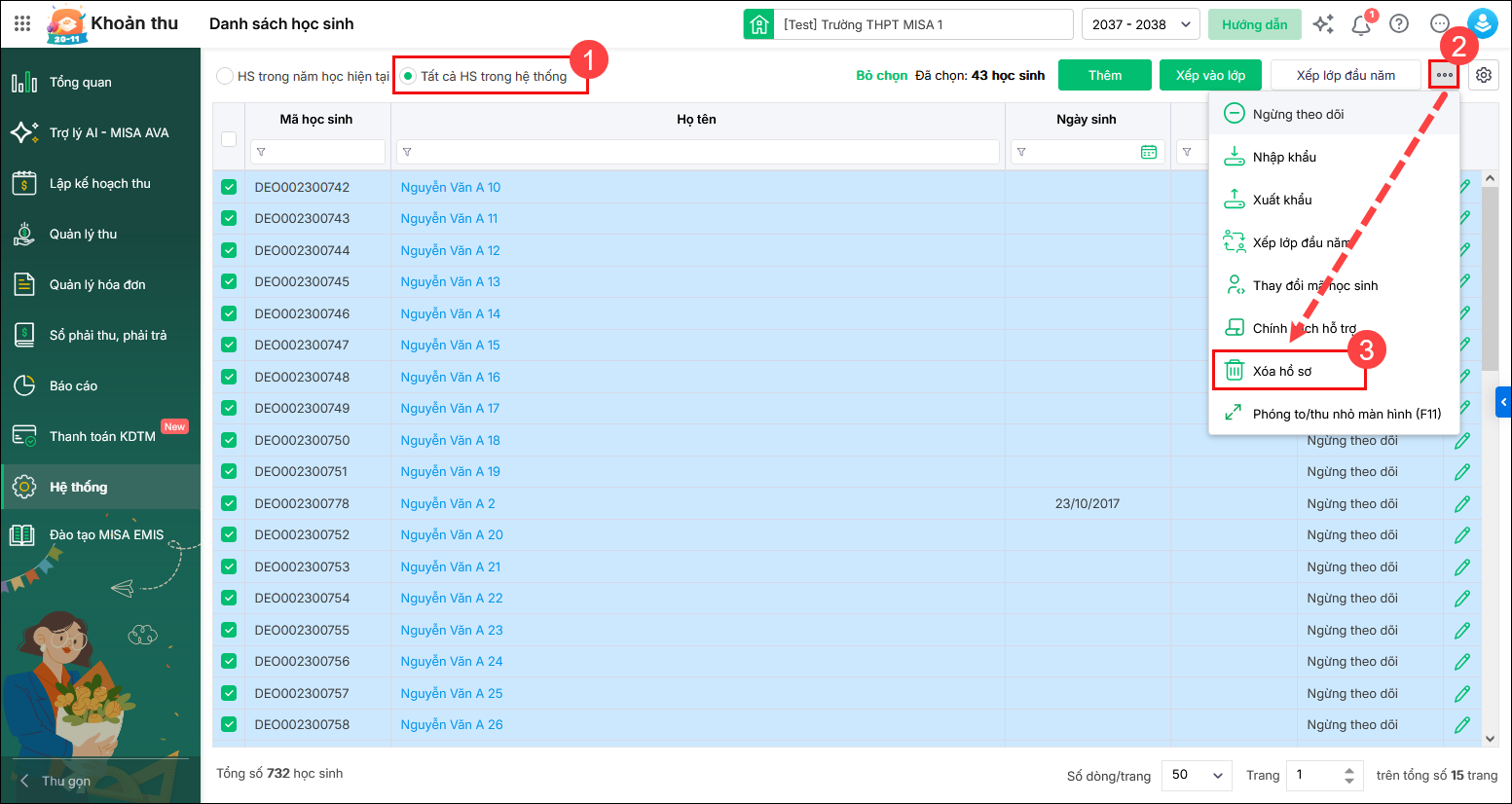This screenshot has height=804, width=1512.
Task: Select Phóng to/thu nhỏ màn hình (F11)
Action: click(x=1334, y=414)
